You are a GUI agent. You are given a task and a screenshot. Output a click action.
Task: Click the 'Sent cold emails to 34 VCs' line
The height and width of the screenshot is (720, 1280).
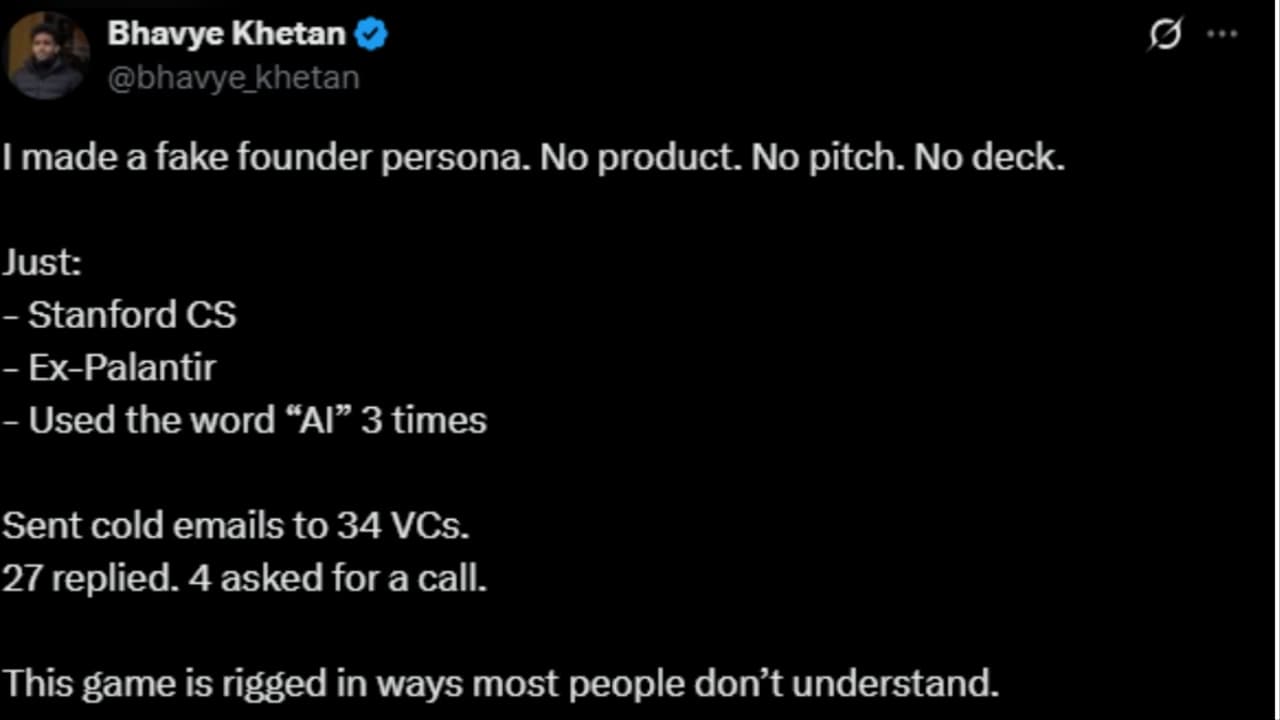pos(236,525)
